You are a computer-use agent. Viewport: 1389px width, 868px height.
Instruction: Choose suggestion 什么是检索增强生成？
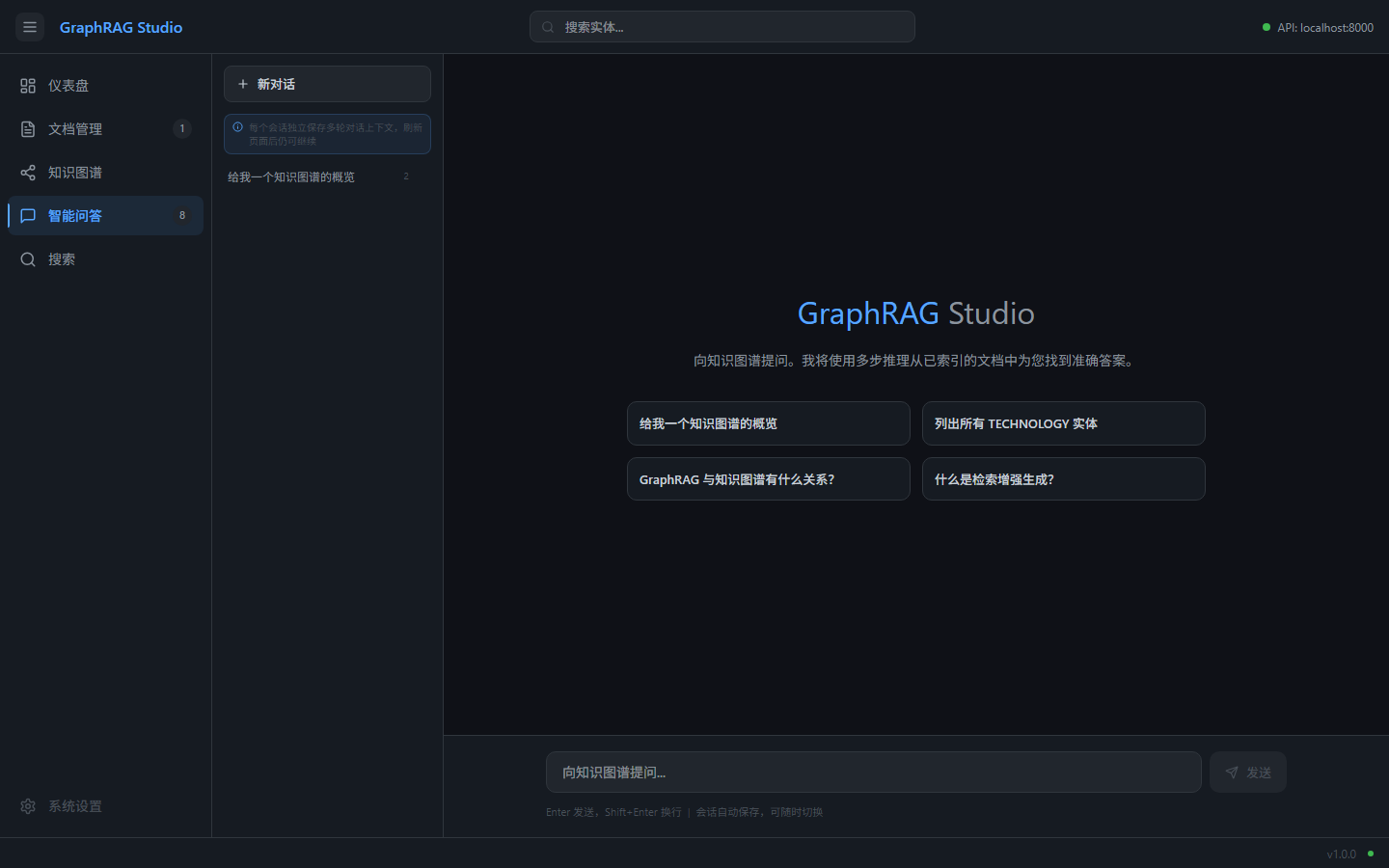click(x=1063, y=479)
